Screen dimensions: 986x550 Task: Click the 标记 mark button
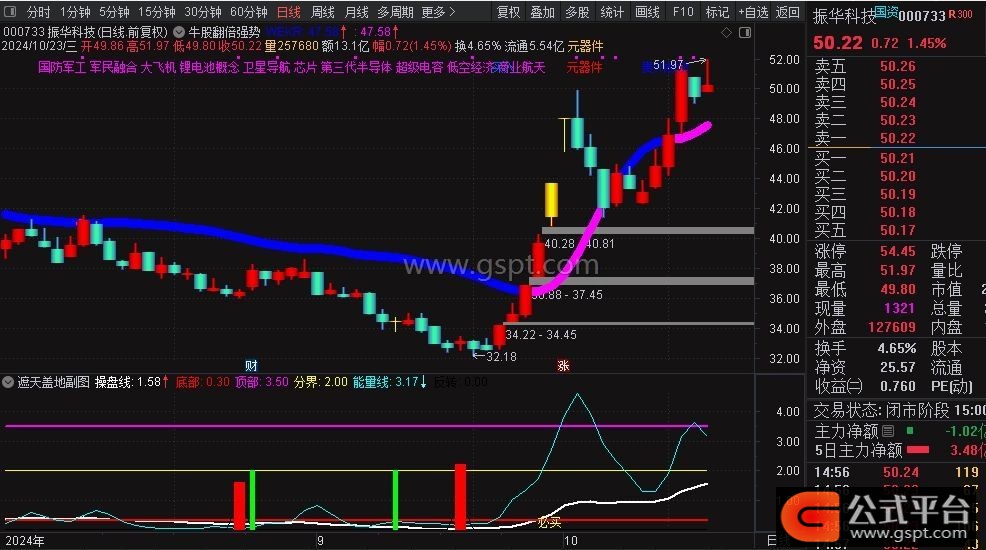(x=717, y=12)
